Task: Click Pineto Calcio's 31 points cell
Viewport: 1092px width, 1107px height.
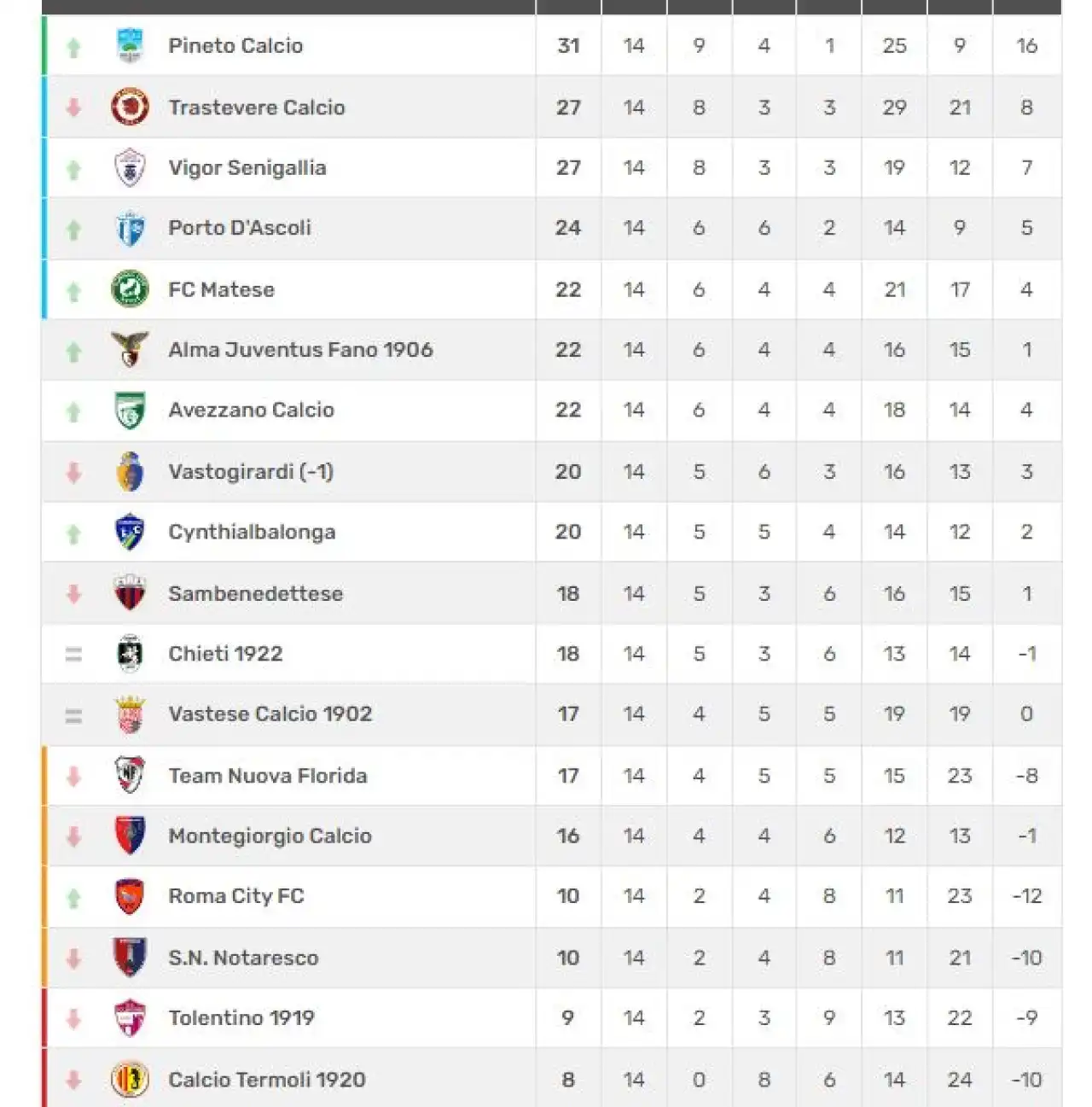Action: (x=568, y=46)
